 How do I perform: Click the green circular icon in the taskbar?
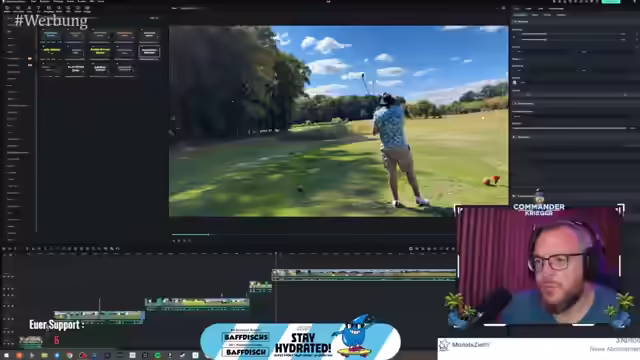coord(158,356)
